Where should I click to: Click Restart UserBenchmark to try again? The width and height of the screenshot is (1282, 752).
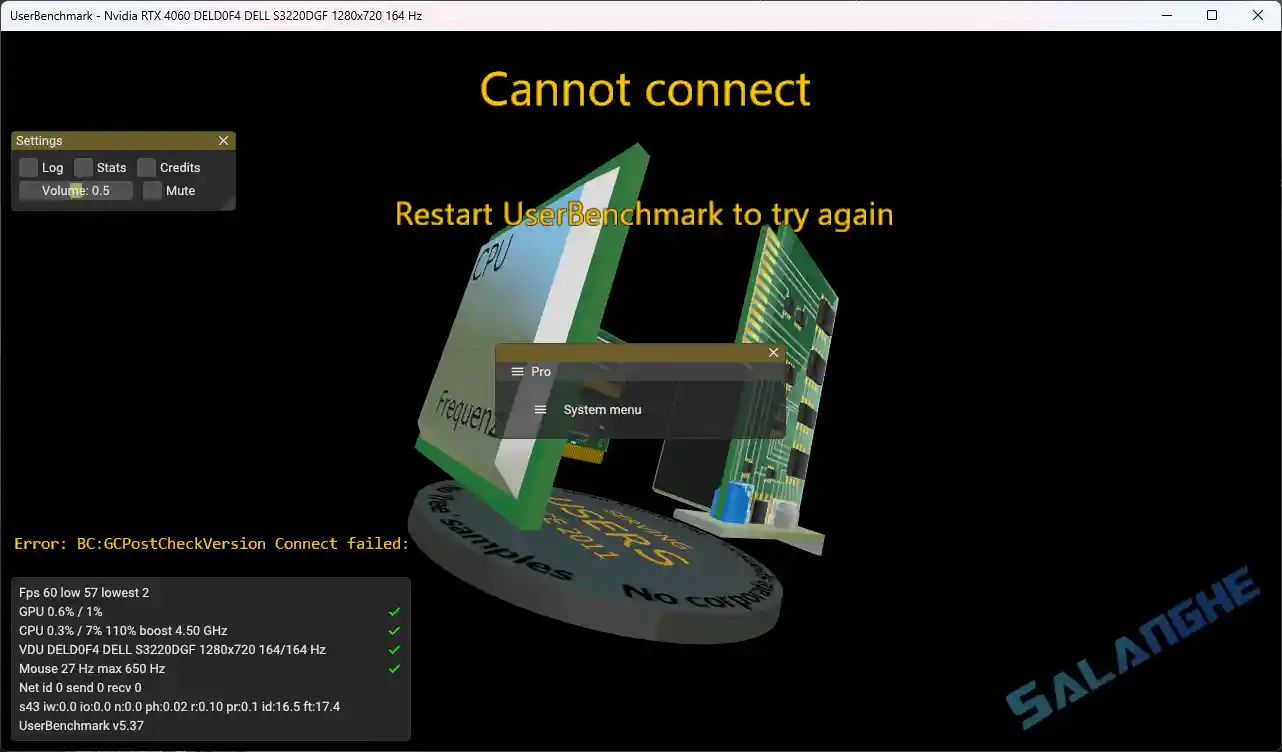coord(644,214)
